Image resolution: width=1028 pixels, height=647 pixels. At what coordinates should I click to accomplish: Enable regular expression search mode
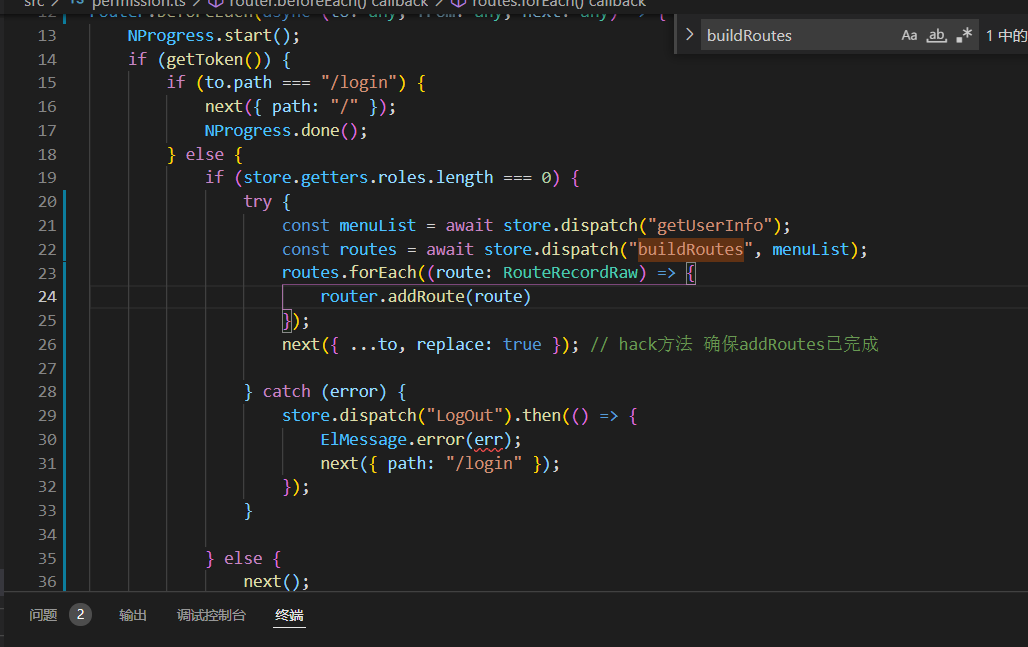[963, 35]
